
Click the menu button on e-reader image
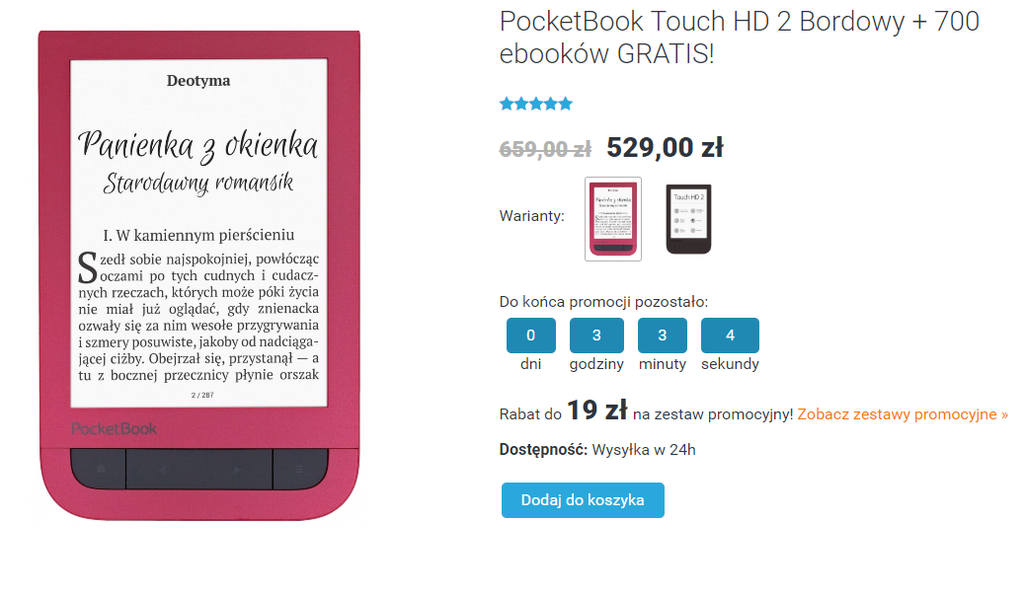click(300, 469)
